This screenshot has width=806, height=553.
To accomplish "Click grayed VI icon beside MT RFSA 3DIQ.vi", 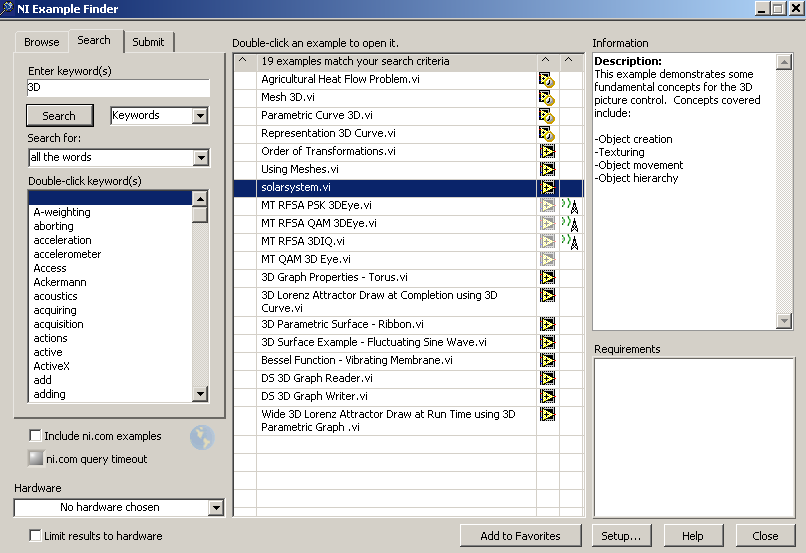I will pyautogui.click(x=547, y=242).
